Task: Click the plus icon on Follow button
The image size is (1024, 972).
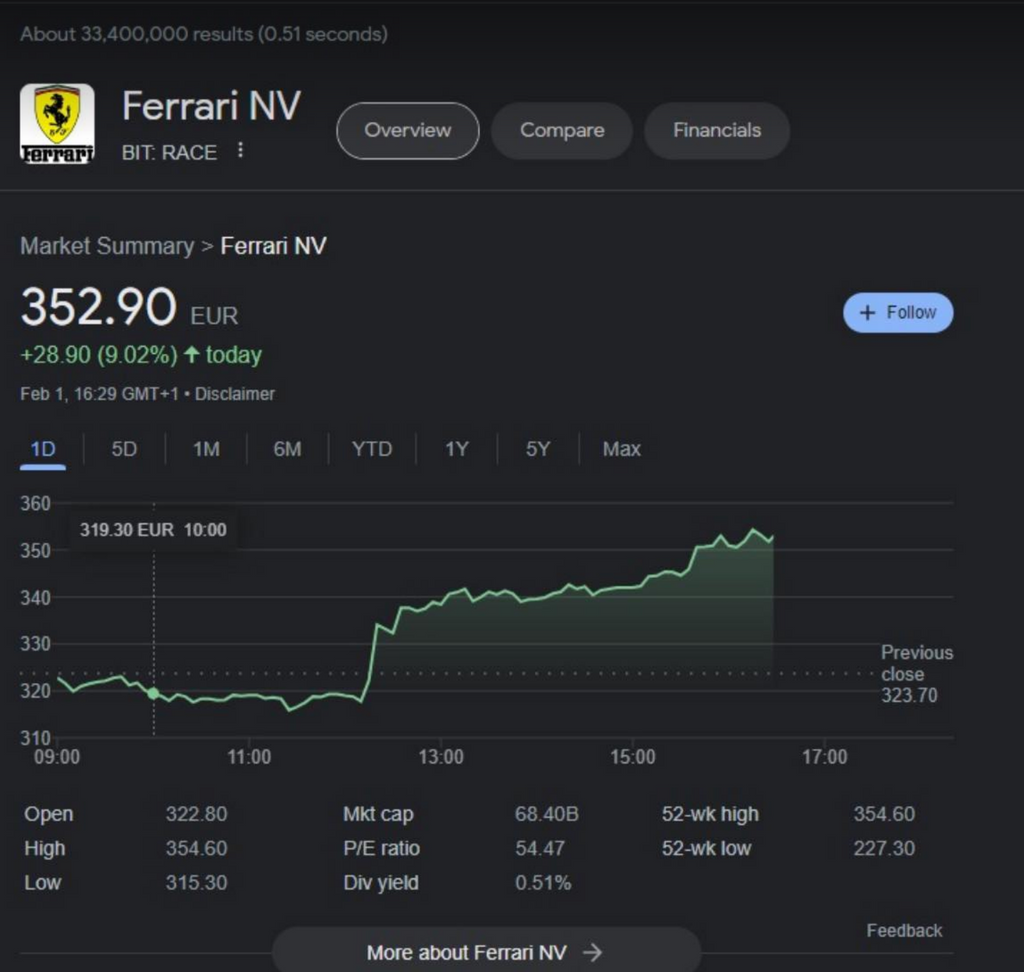Action: (x=867, y=313)
